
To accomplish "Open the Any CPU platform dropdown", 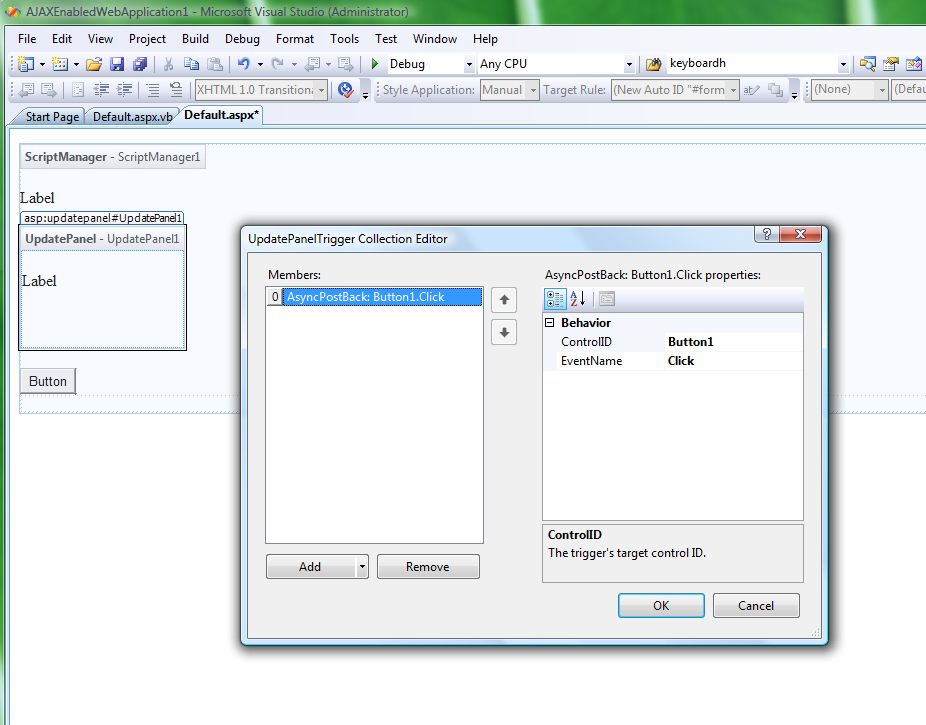I will [629, 64].
